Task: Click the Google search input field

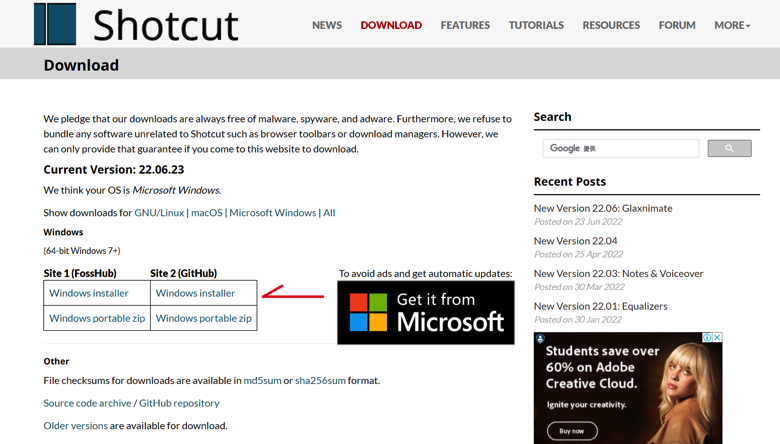Action: (621, 148)
